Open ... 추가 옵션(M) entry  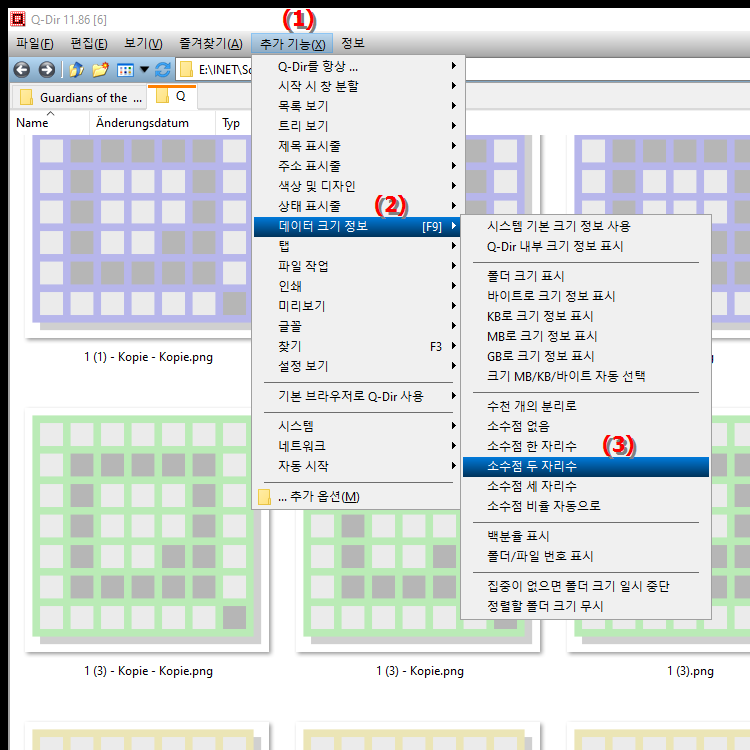point(356,496)
